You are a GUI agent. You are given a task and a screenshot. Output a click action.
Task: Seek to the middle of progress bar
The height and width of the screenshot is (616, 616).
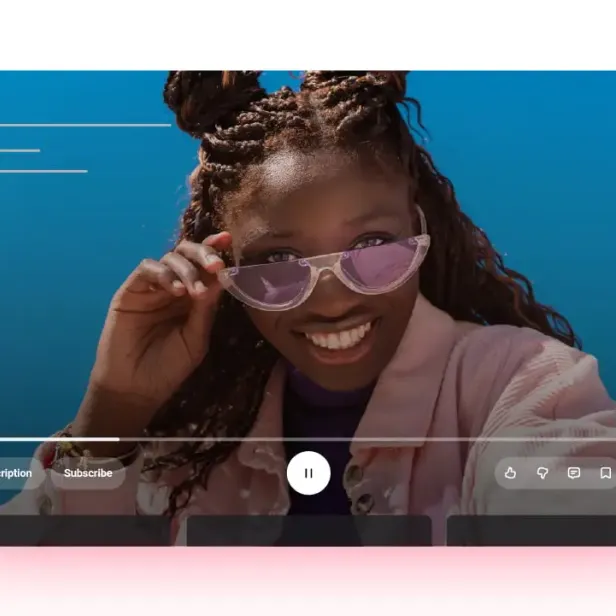point(308,439)
